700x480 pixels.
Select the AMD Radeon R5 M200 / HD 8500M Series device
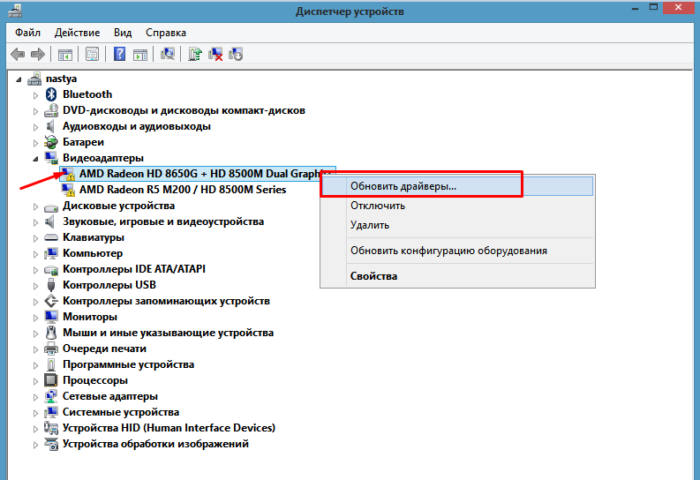182,190
